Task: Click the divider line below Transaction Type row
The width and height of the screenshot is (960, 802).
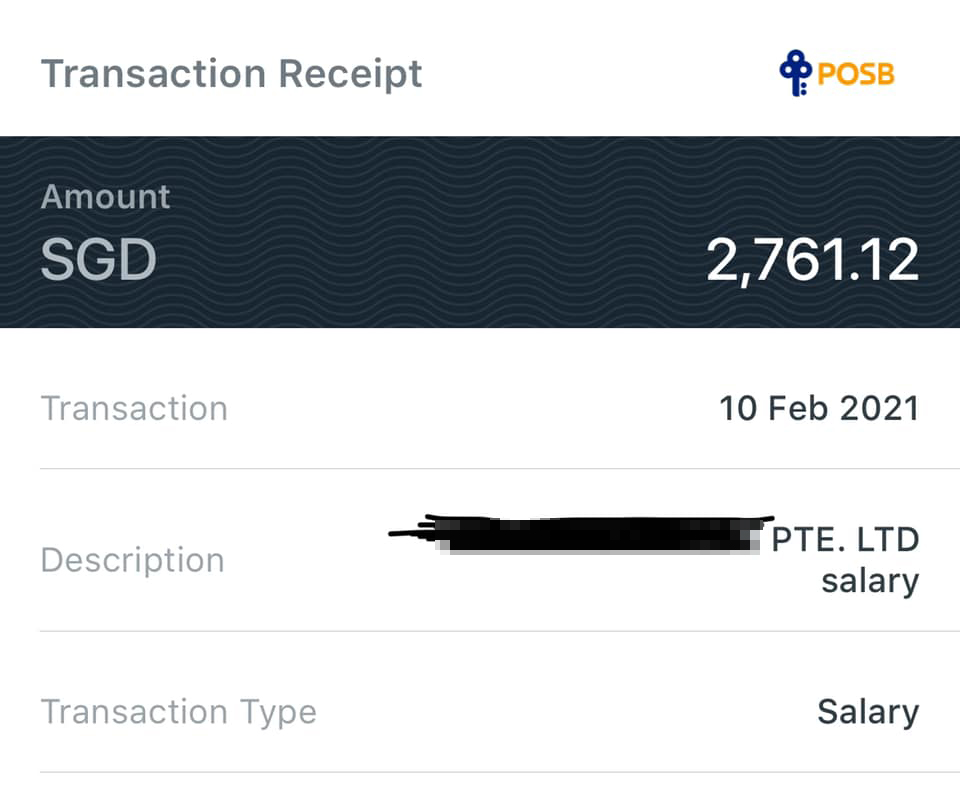Action: 480,772
